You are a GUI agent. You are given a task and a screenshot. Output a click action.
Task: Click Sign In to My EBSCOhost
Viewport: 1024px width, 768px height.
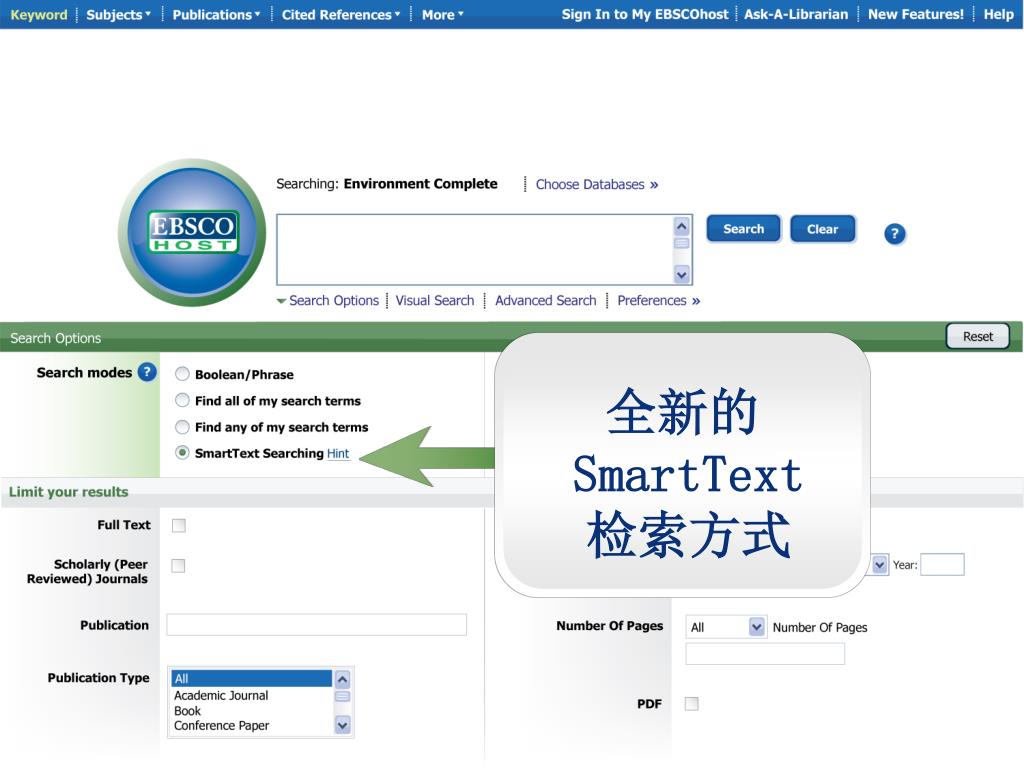pyautogui.click(x=645, y=14)
